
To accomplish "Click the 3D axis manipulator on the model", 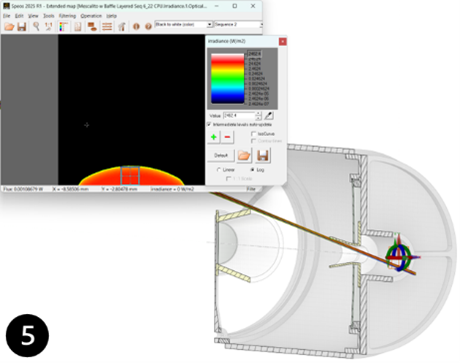I will click(400, 257).
